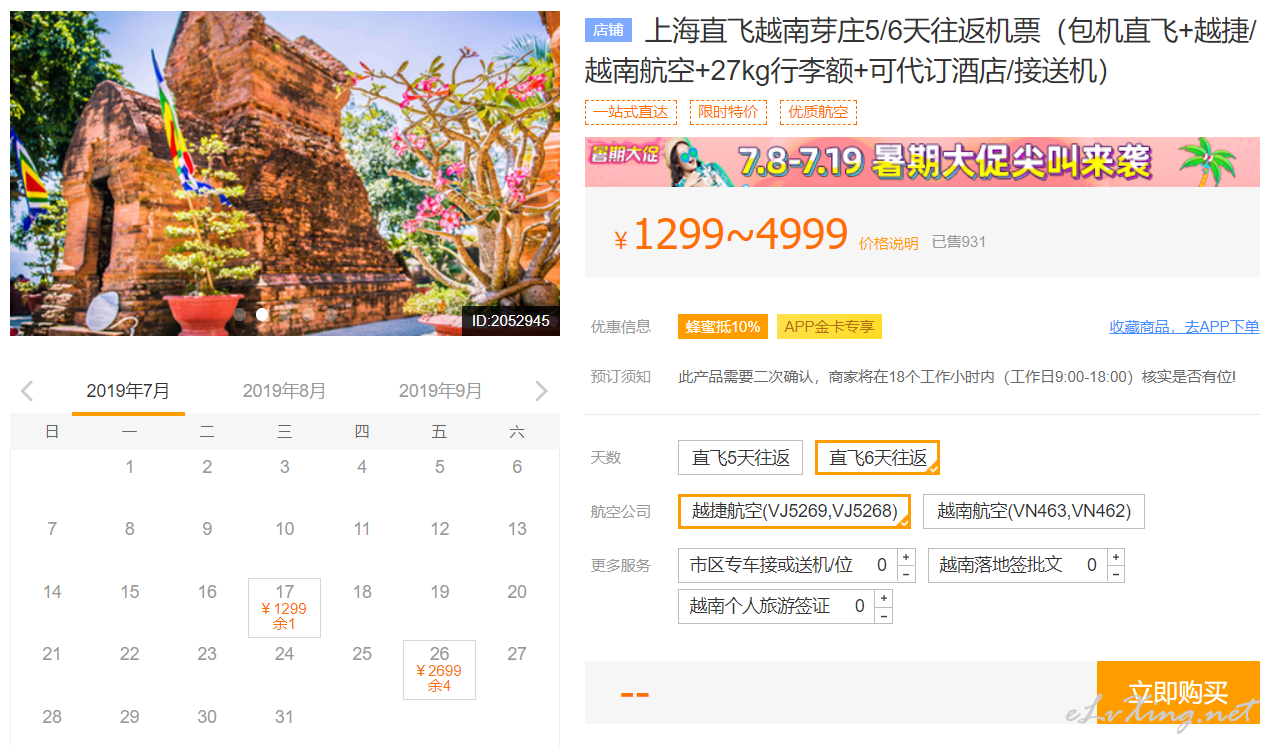Select 越捷航空(VJ5269,VJ5268) airline

tap(794, 511)
